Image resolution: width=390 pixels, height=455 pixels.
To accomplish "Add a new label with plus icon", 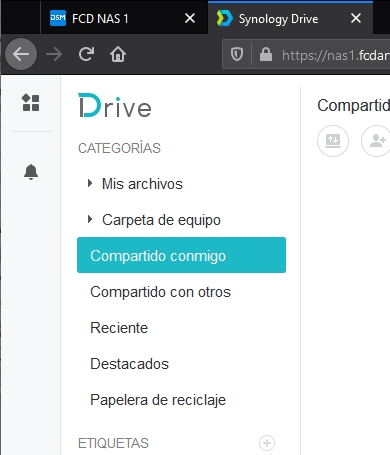I will [x=267, y=443].
